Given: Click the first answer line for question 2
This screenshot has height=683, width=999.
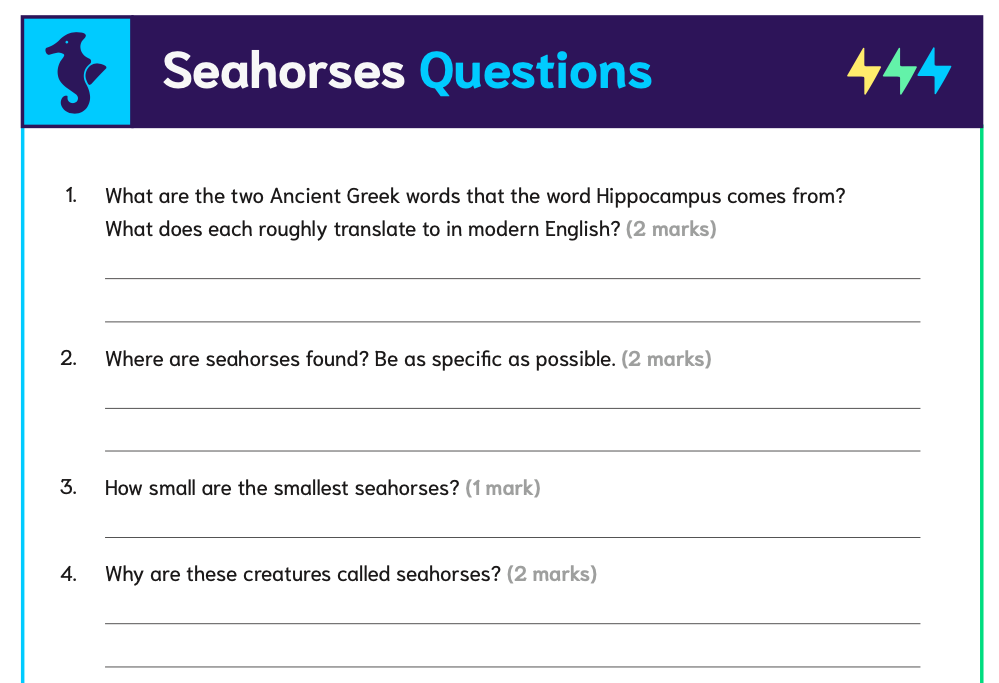Looking at the screenshot, I should click(512, 407).
